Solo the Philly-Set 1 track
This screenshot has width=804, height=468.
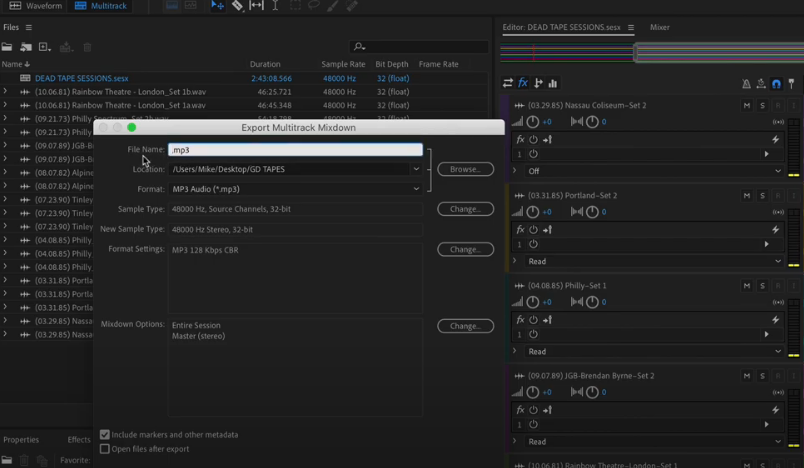pos(762,286)
